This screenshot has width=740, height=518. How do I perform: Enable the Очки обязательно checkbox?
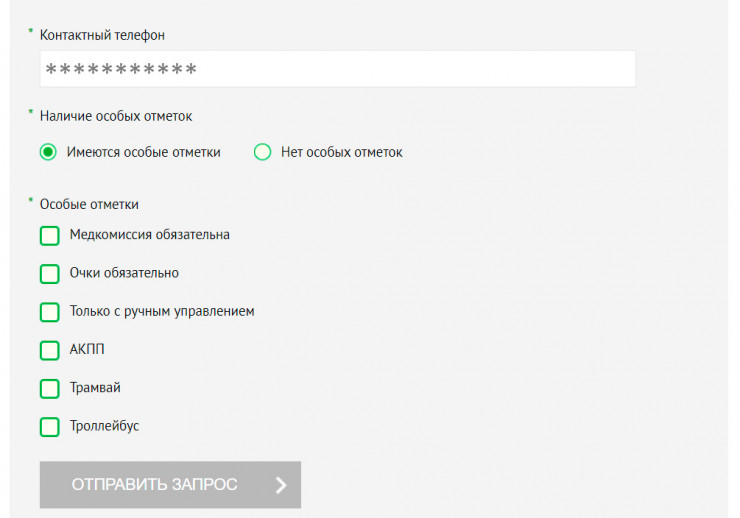(x=50, y=274)
